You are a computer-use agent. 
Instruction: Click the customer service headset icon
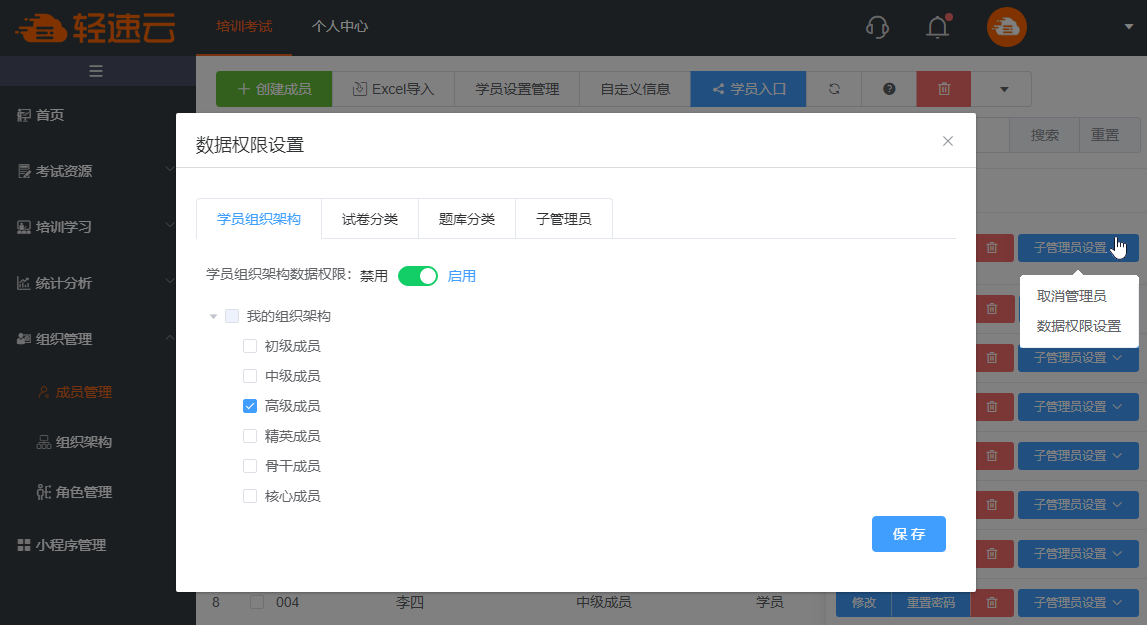[x=877, y=28]
